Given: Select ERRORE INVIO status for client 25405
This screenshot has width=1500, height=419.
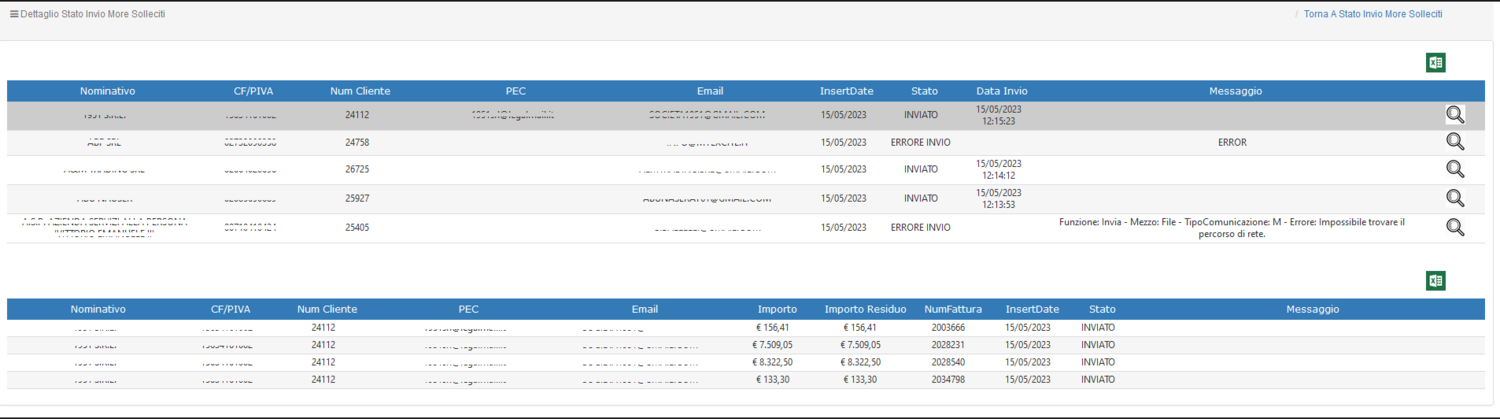Looking at the screenshot, I should click(921, 227).
